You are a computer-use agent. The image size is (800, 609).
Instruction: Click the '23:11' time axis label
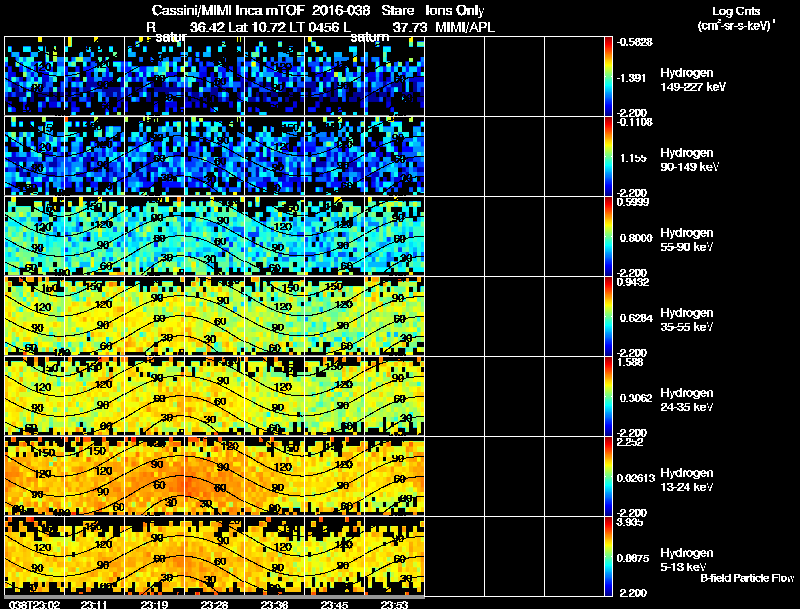coord(94,604)
